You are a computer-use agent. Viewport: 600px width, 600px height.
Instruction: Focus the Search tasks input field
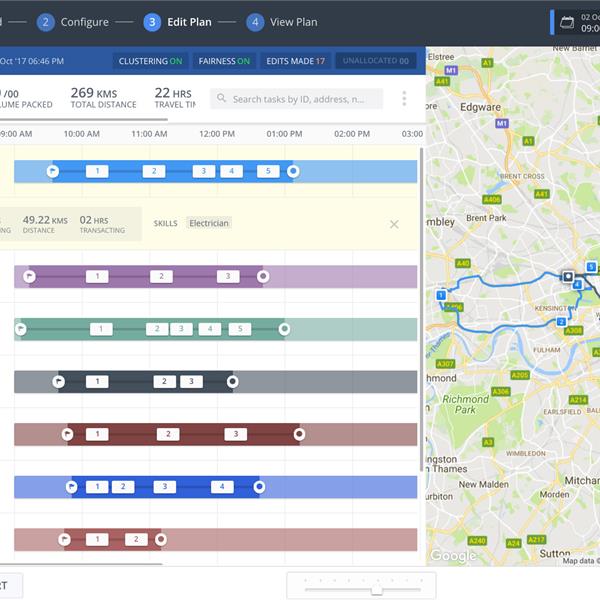(x=297, y=99)
